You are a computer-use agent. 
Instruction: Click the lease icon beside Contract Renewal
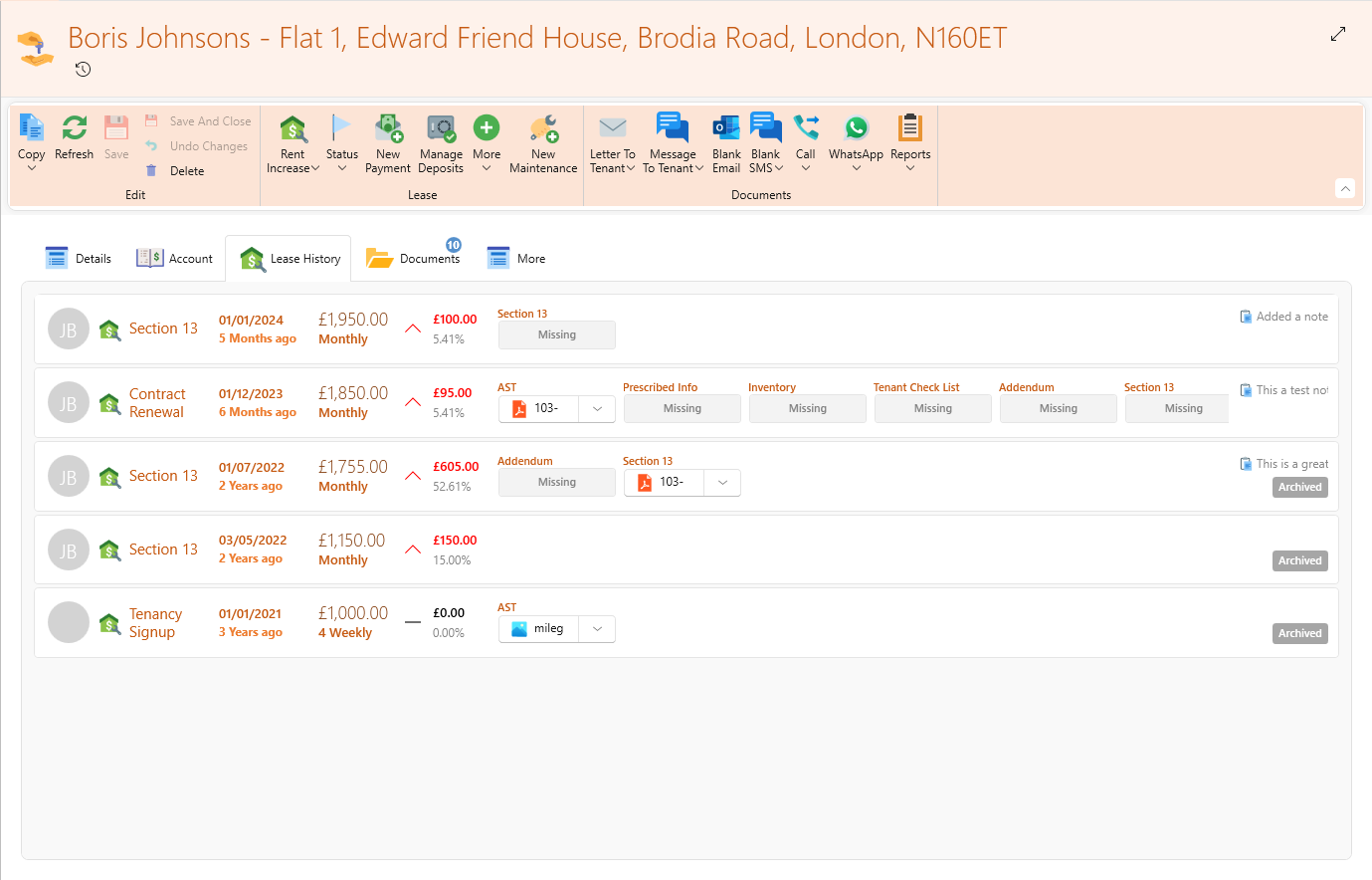pos(110,404)
